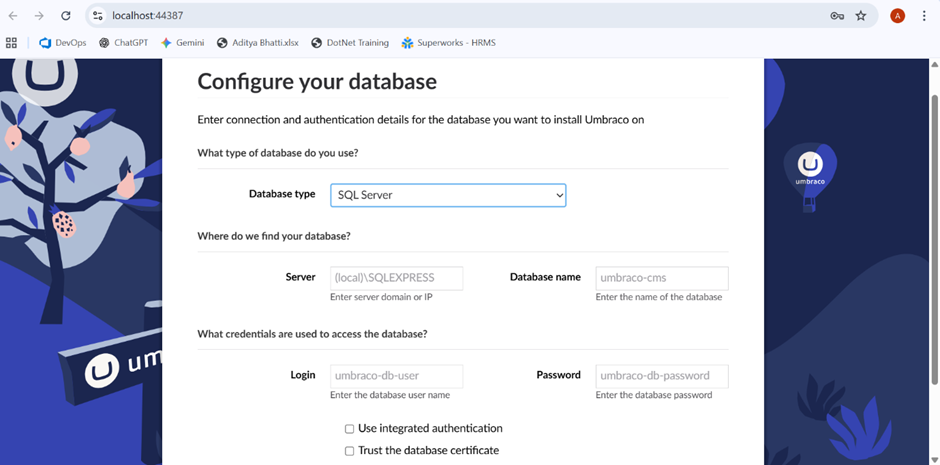Click the Umbraco balloon logo
Screen dimensions: 940x465
pos(810,168)
